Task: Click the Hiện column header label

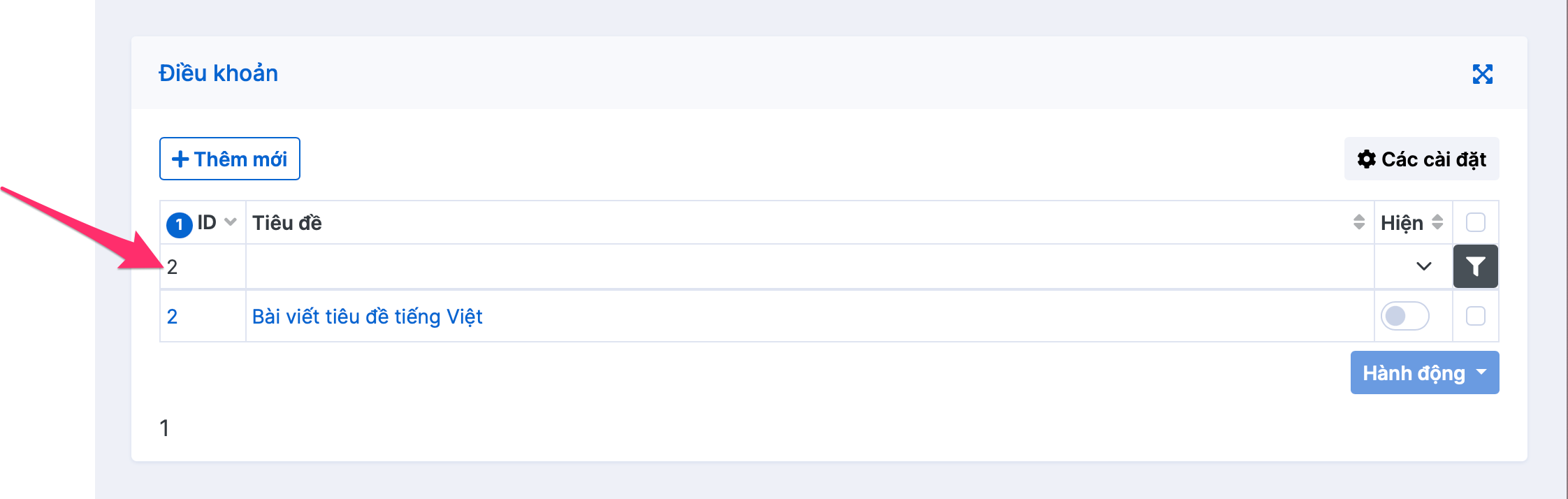Action: pyautogui.click(x=1401, y=223)
